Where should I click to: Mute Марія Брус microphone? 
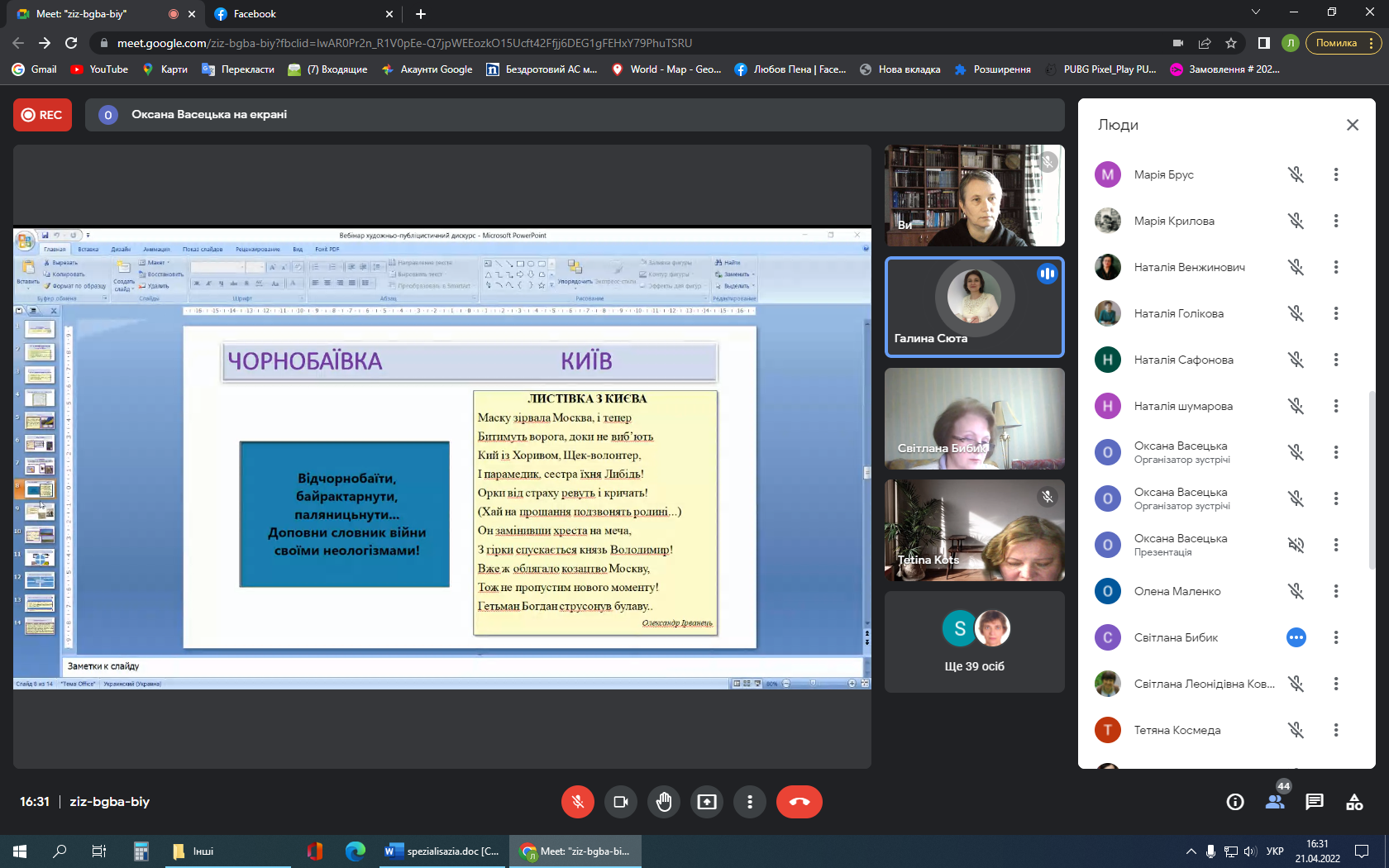(x=1296, y=174)
